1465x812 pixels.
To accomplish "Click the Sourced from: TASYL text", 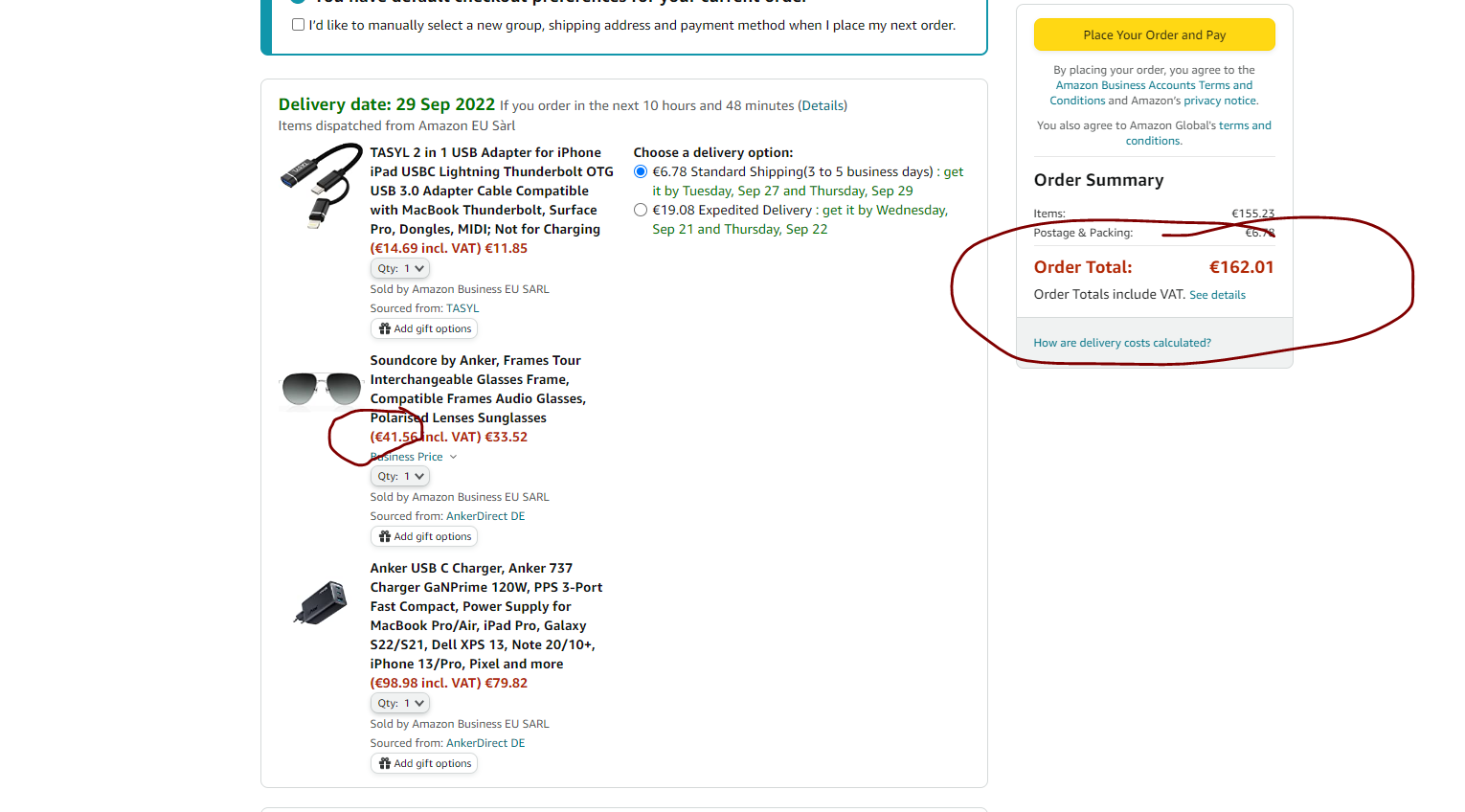I will (x=425, y=308).
